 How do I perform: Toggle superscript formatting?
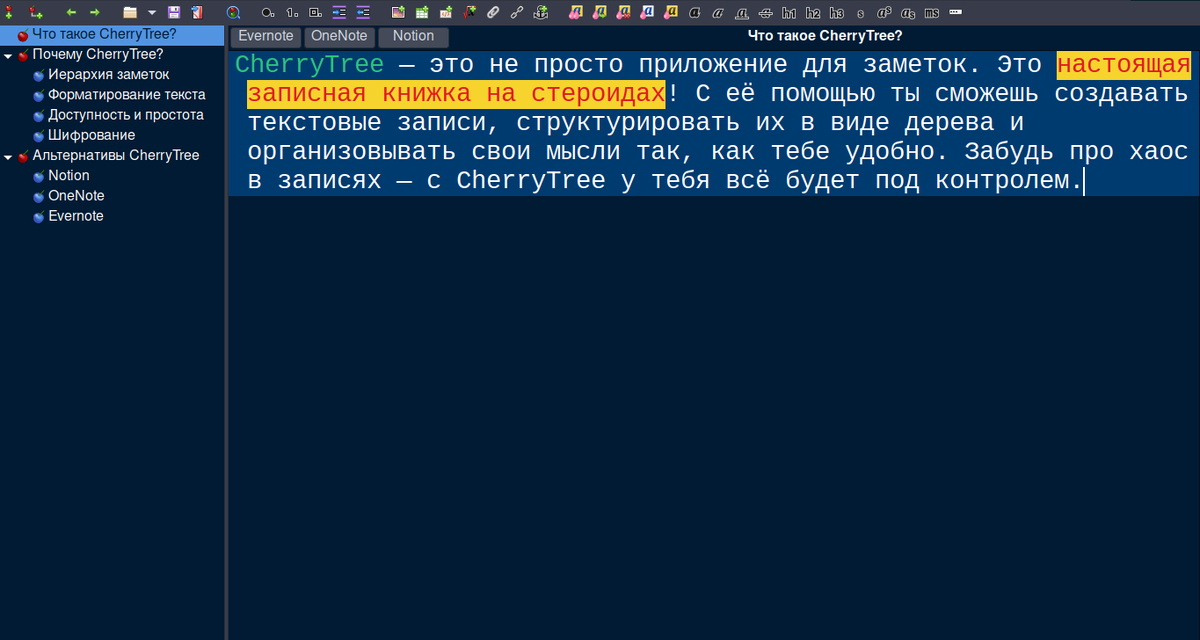pyautogui.click(x=884, y=13)
